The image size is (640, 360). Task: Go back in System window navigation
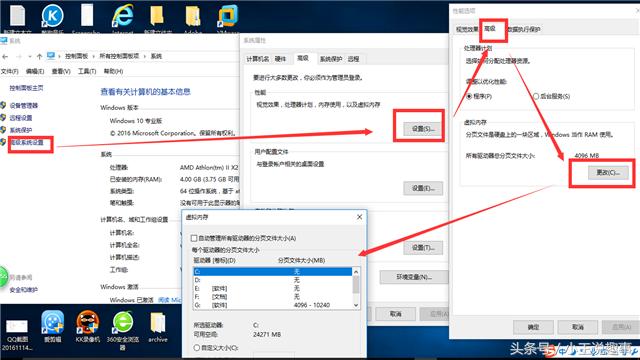point(5,56)
